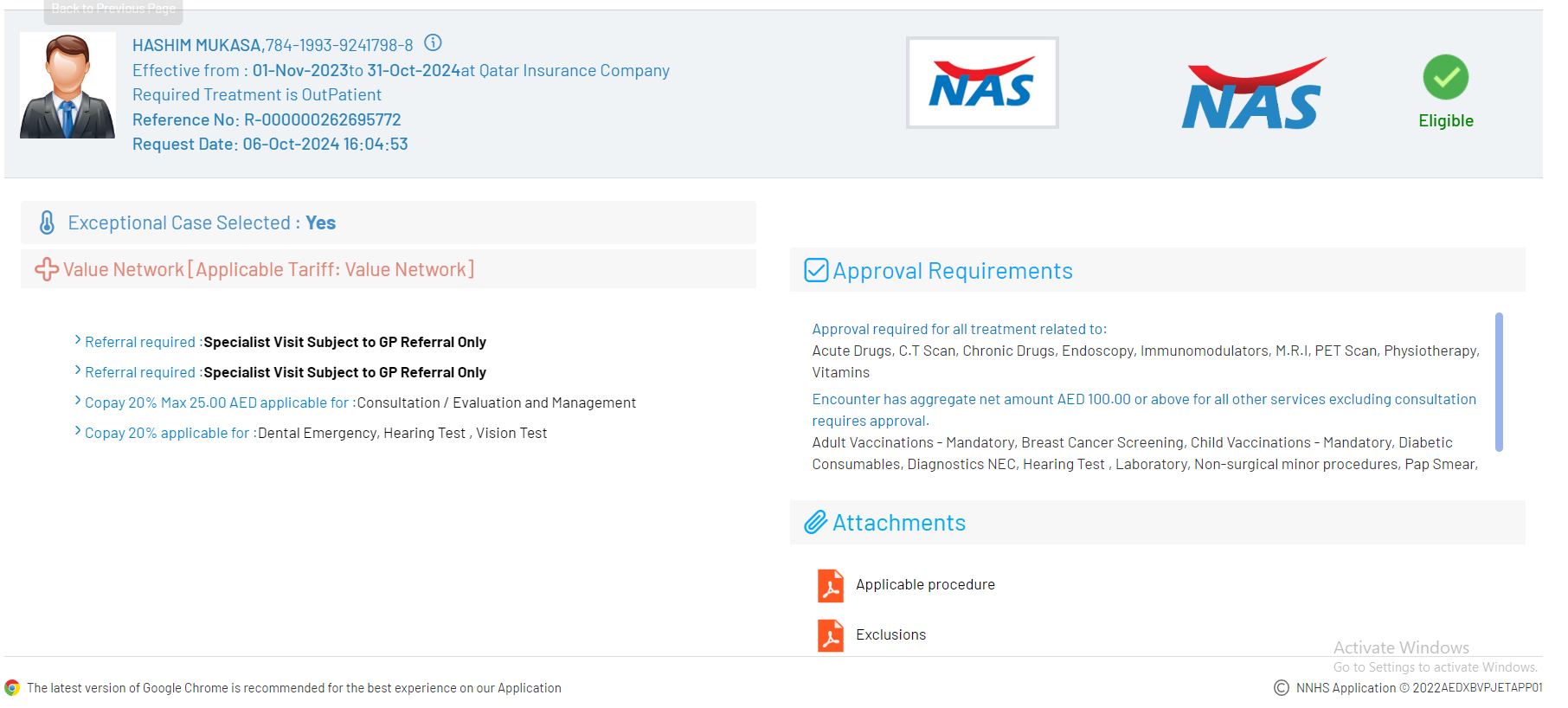
Task: Click the thermometer icon for Exceptional Case
Action: (x=48, y=223)
